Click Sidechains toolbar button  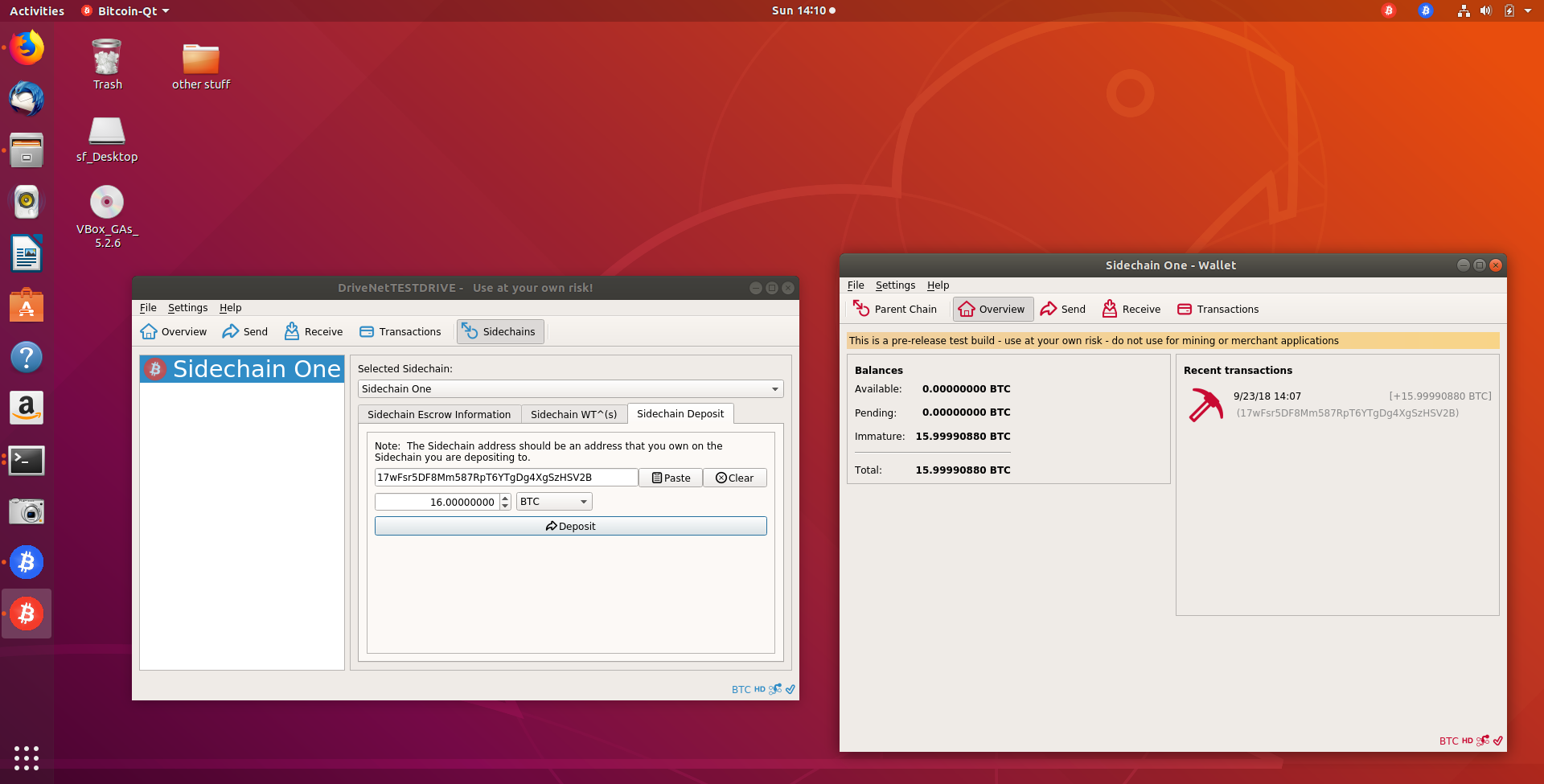pyautogui.click(x=500, y=331)
